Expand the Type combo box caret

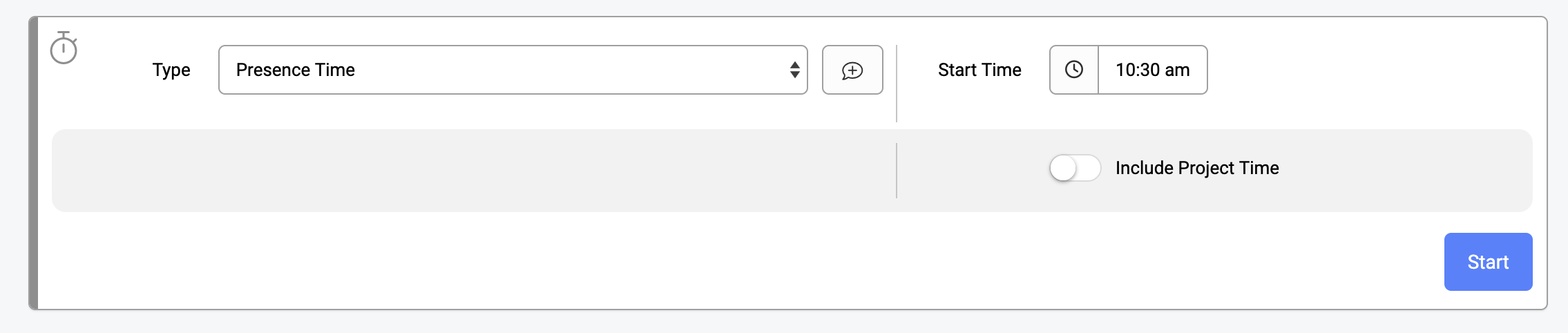[x=795, y=70]
